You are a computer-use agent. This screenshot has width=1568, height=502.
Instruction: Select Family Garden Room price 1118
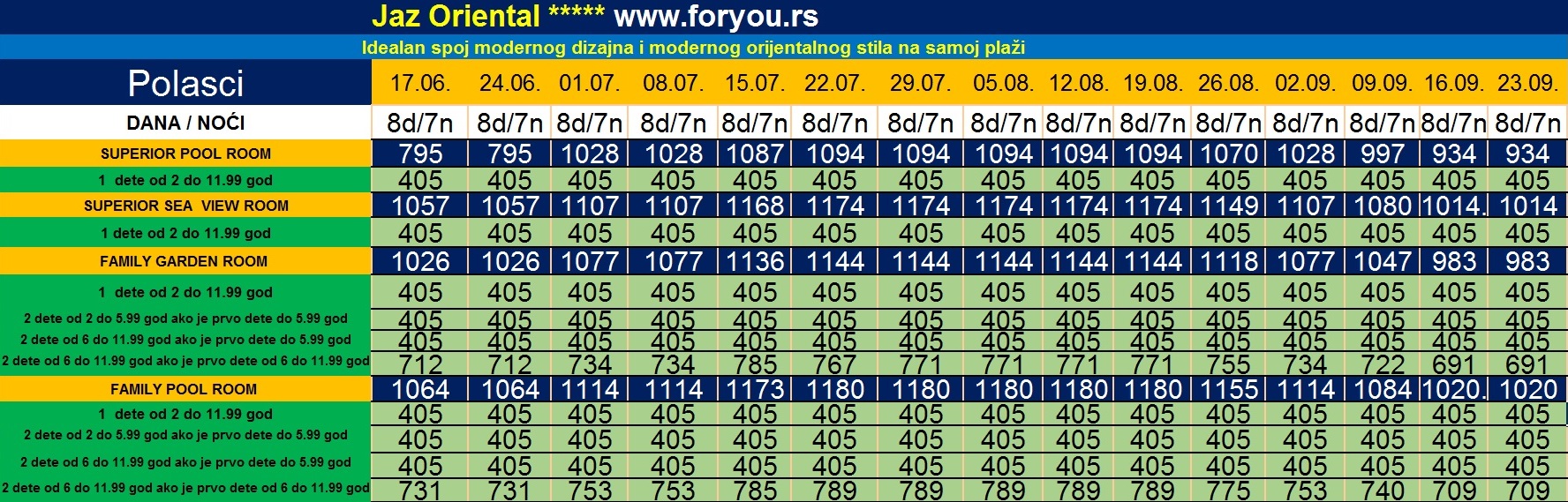[x=1227, y=261]
